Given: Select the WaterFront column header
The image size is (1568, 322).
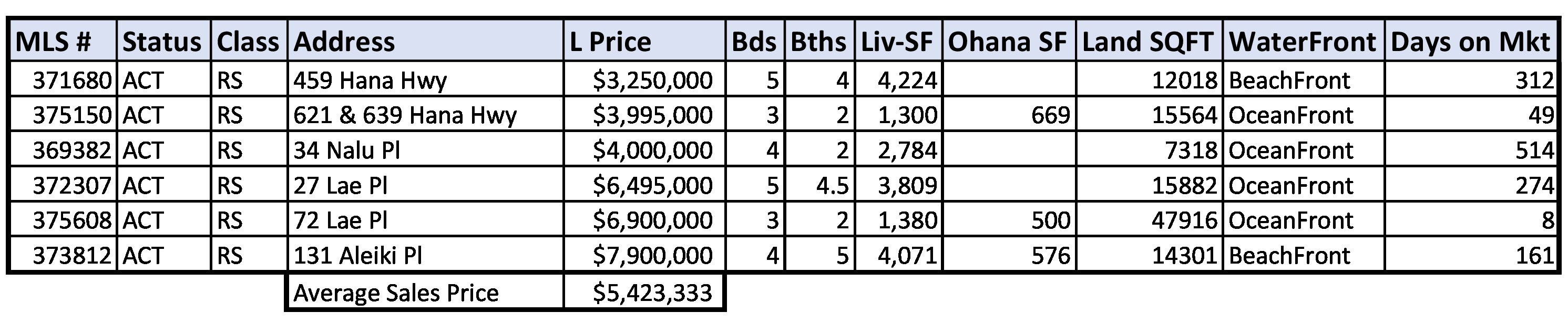Looking at the screenshot, I should coord(1303,42).
